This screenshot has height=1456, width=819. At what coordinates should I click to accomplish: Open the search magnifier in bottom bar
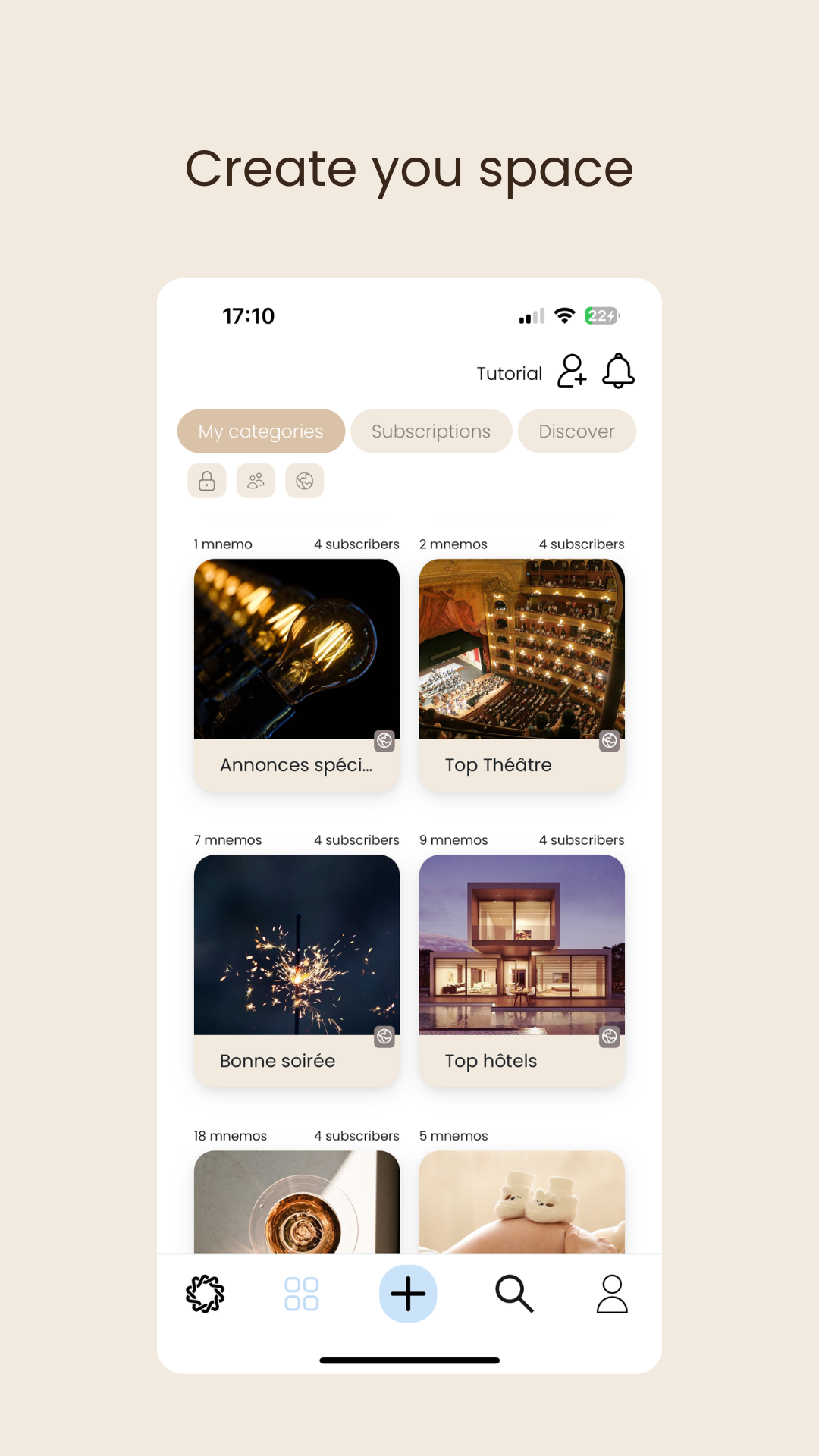(514, 1294)
